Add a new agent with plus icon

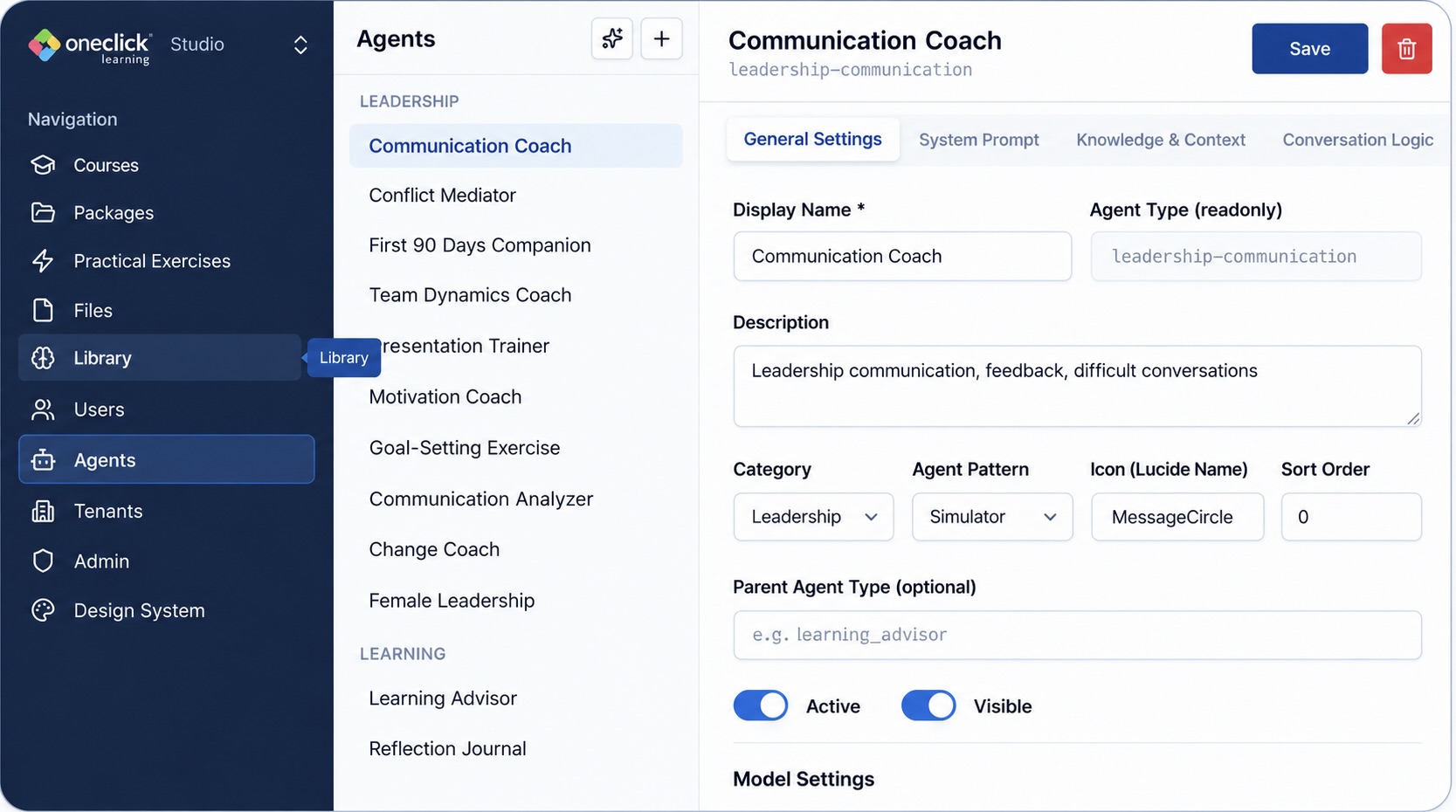(661, 38)
